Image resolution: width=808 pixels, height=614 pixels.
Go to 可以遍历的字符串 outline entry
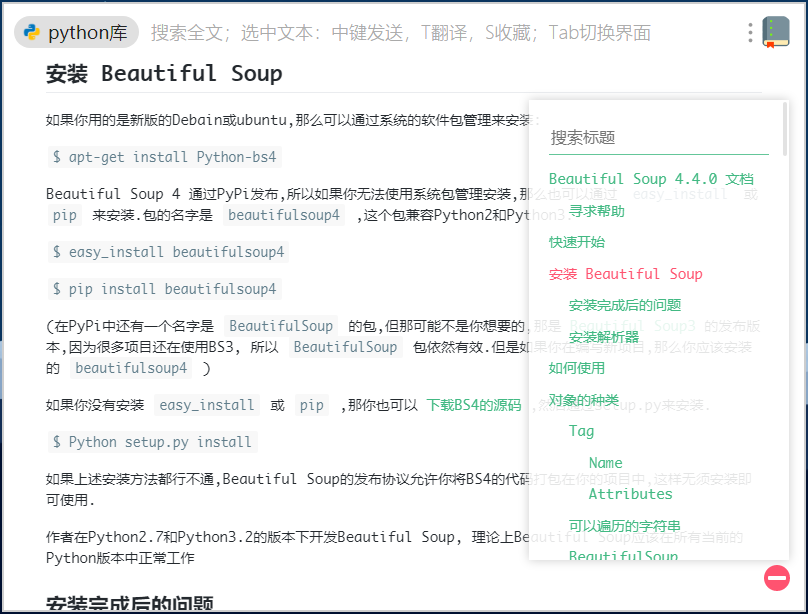tap(625, 526)
